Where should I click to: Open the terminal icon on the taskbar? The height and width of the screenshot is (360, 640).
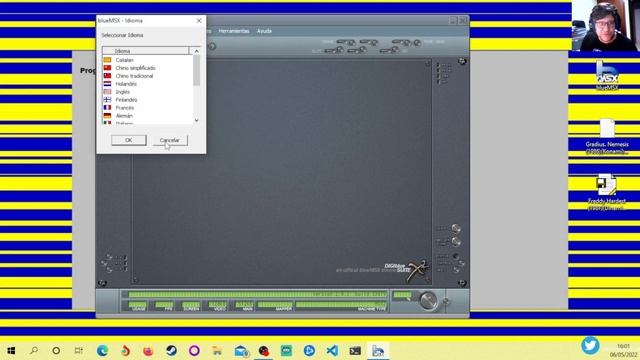[355, 351]
